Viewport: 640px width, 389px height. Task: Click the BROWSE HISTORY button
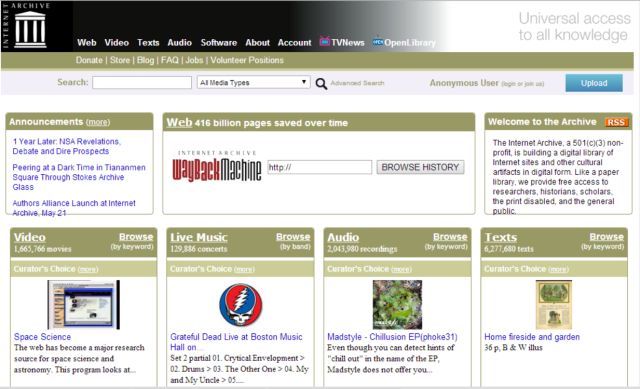[420, 167]
